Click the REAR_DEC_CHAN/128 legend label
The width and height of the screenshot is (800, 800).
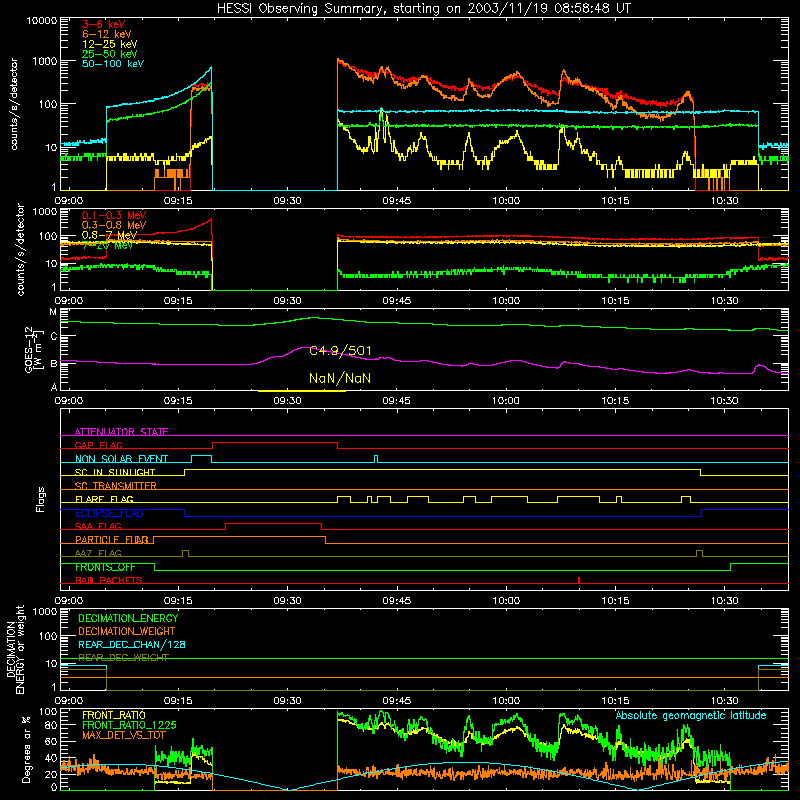click(x=132, y=644)
